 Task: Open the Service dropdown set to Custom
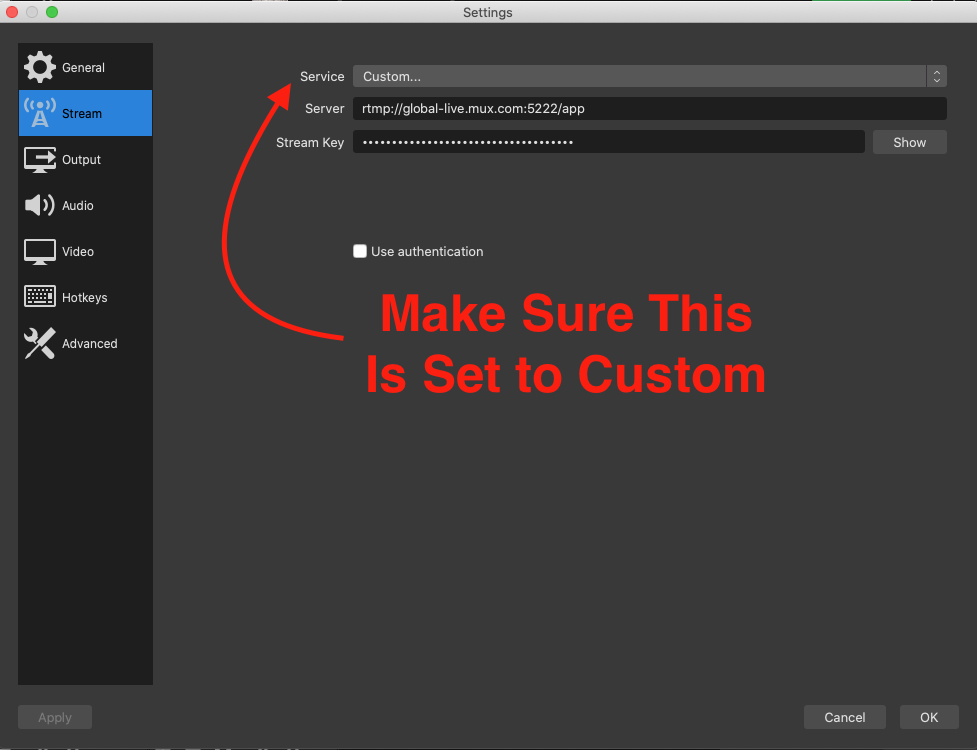point(649,76)
